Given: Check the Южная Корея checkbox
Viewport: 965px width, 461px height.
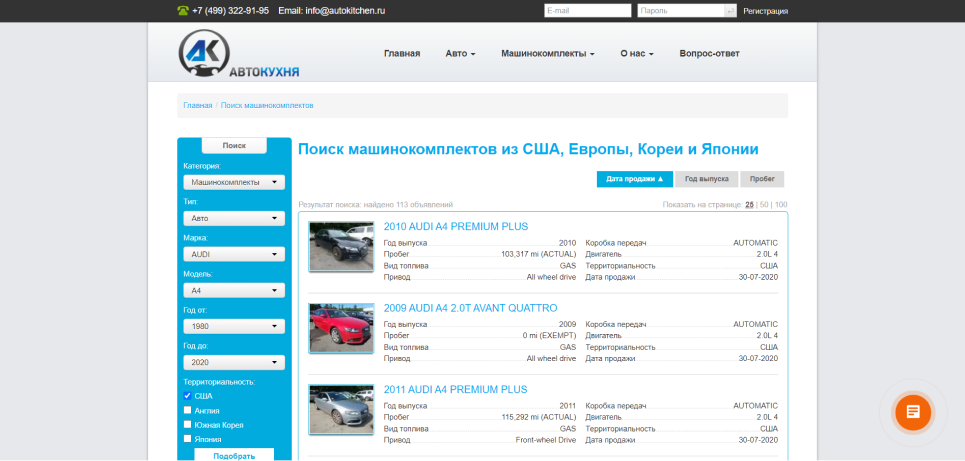Looking at the screenshot, I should coord(188,425).
